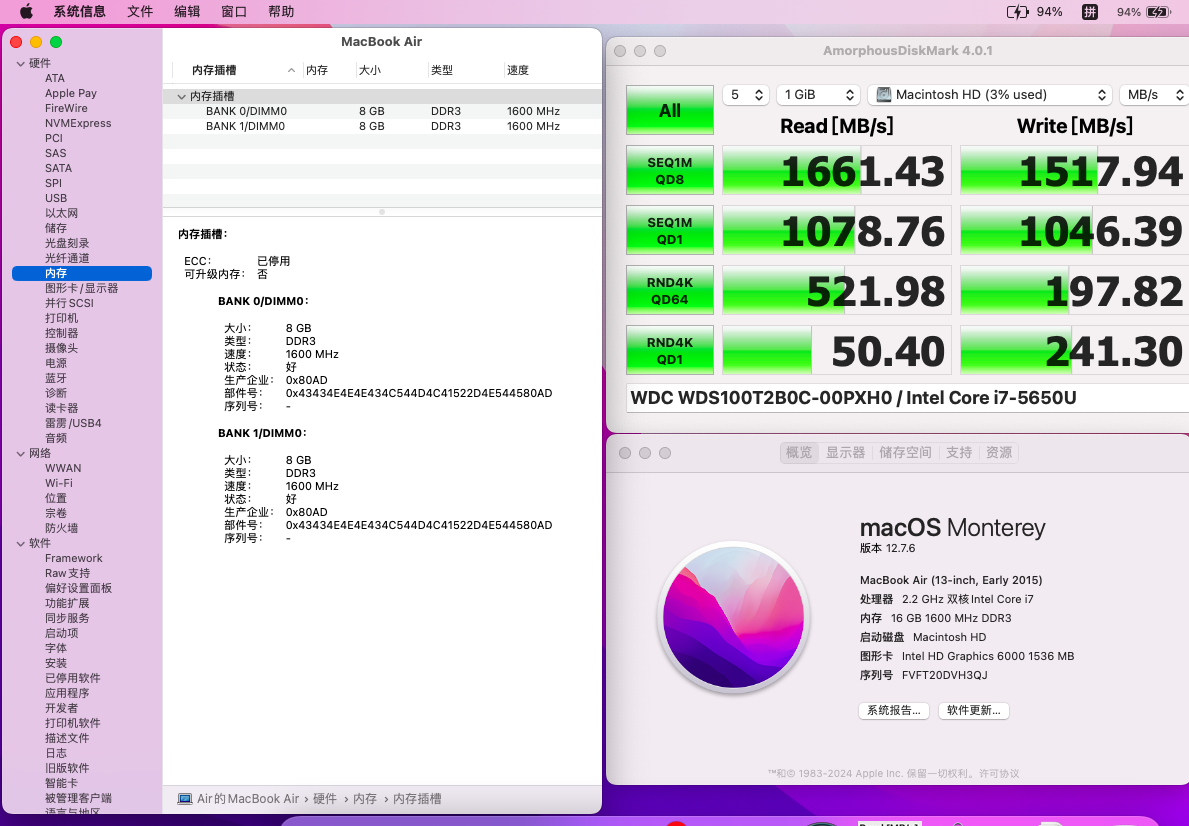Click the battery charging icon in menu bar
The height and width of the screenshot is (826, 1189).
(1017, 12)
